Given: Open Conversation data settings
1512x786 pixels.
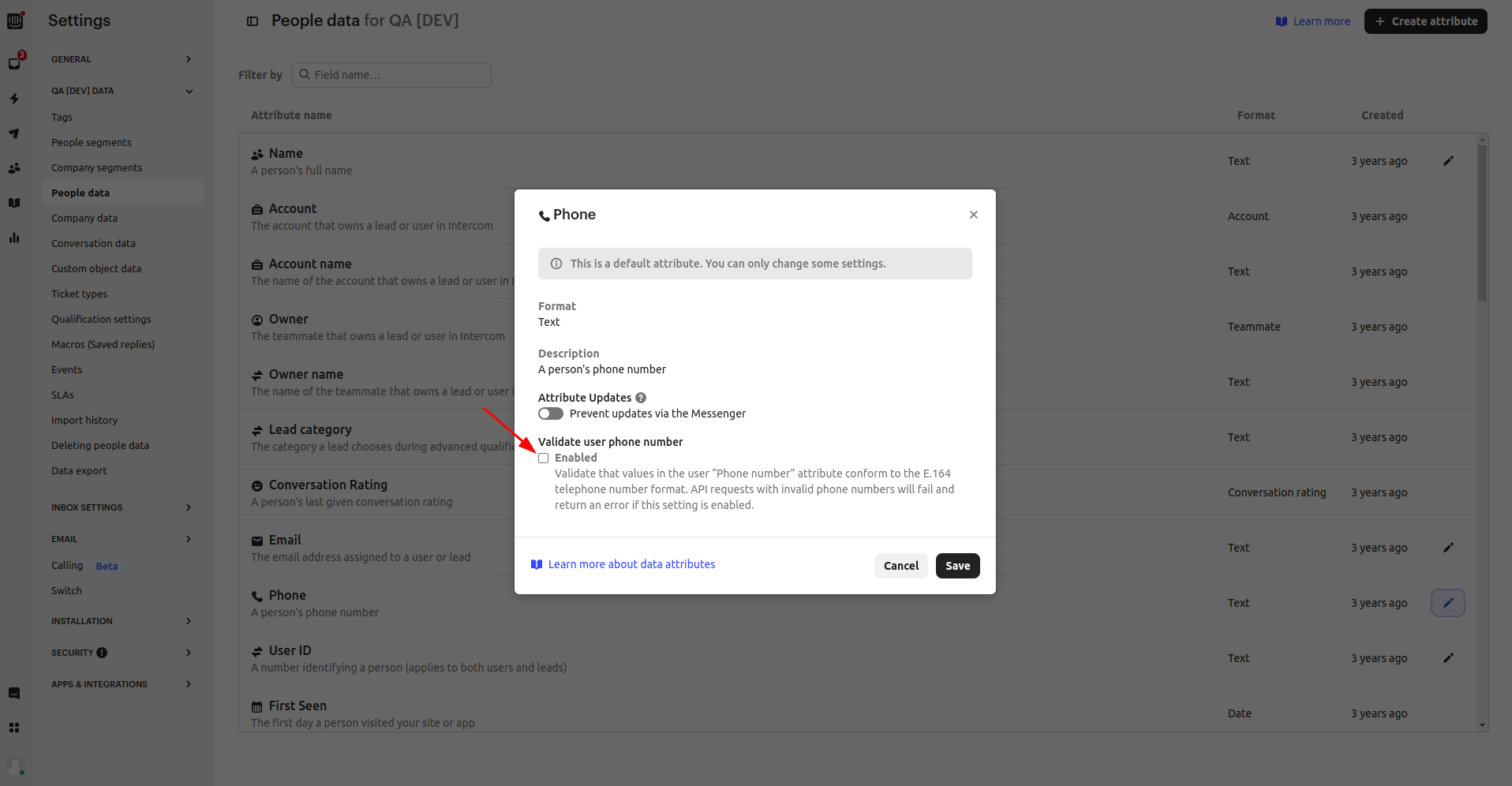Looking at the screenshot, I should click(93, 243).
